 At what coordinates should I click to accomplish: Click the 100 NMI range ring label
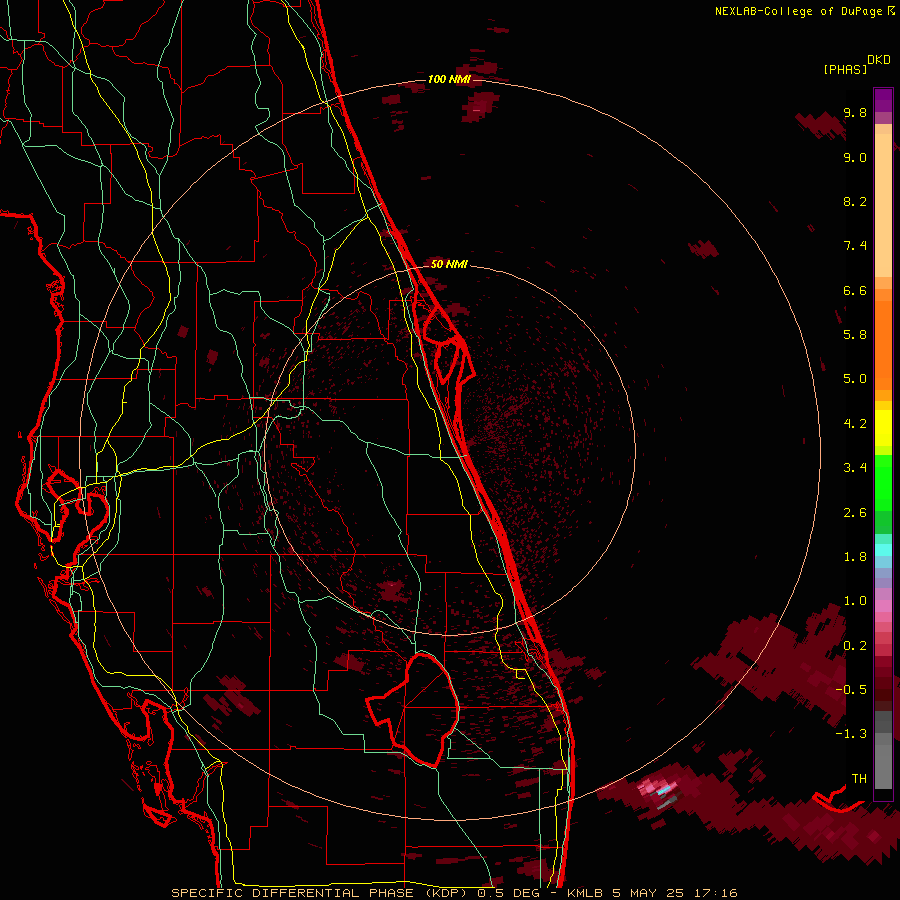(449, 79)
